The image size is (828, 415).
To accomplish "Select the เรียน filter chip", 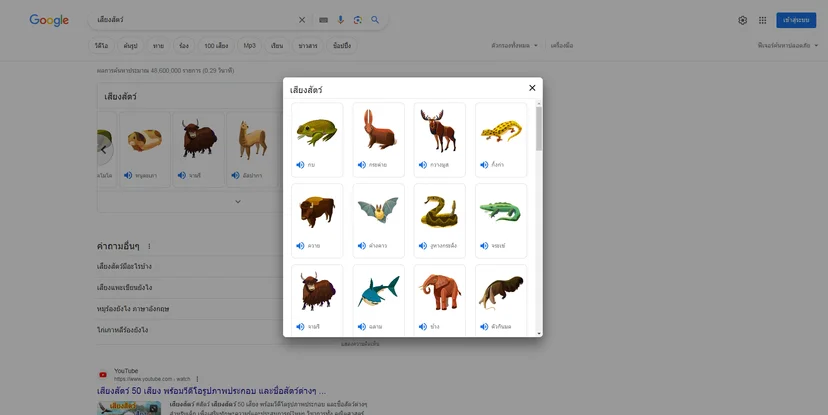I will point(277,46).
